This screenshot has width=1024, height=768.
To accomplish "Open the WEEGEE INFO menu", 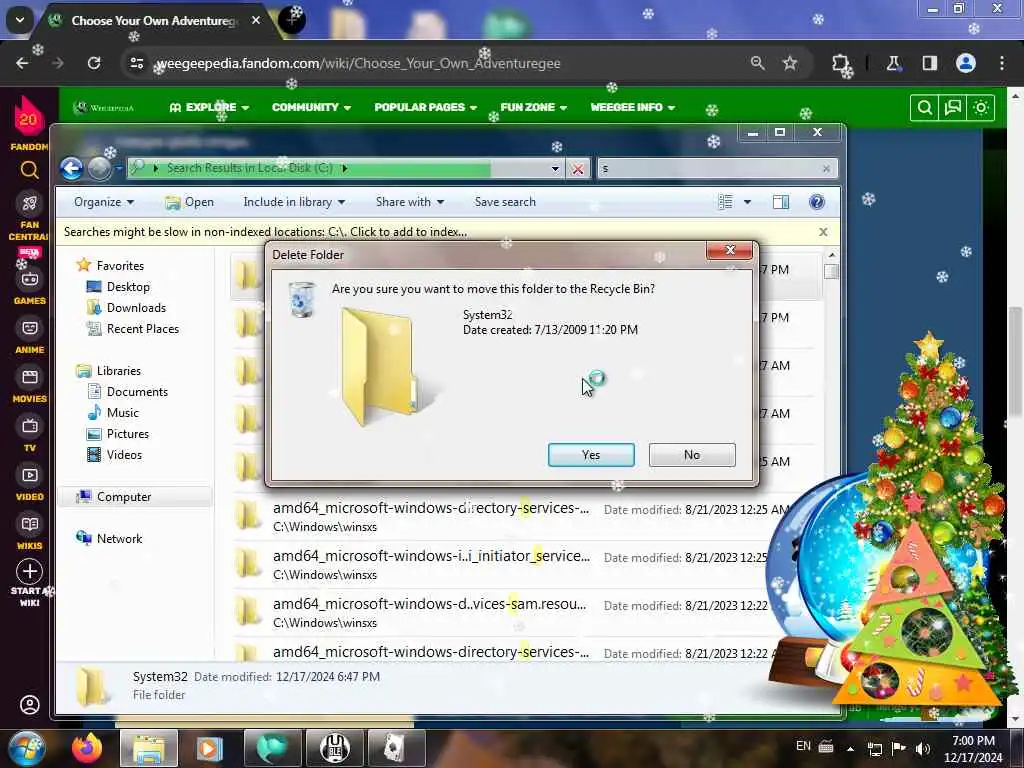I will pos(633,107).
